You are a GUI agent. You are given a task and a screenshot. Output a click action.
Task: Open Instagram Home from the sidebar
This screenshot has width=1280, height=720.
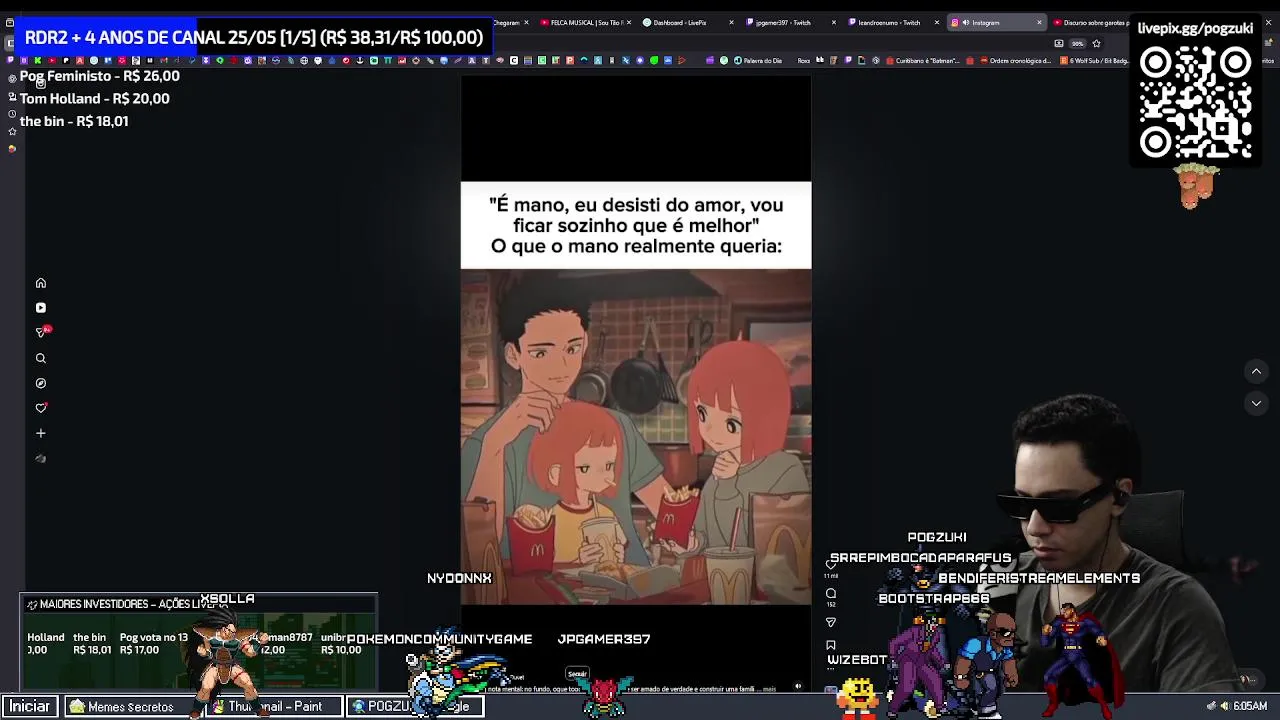click(41, 283)
